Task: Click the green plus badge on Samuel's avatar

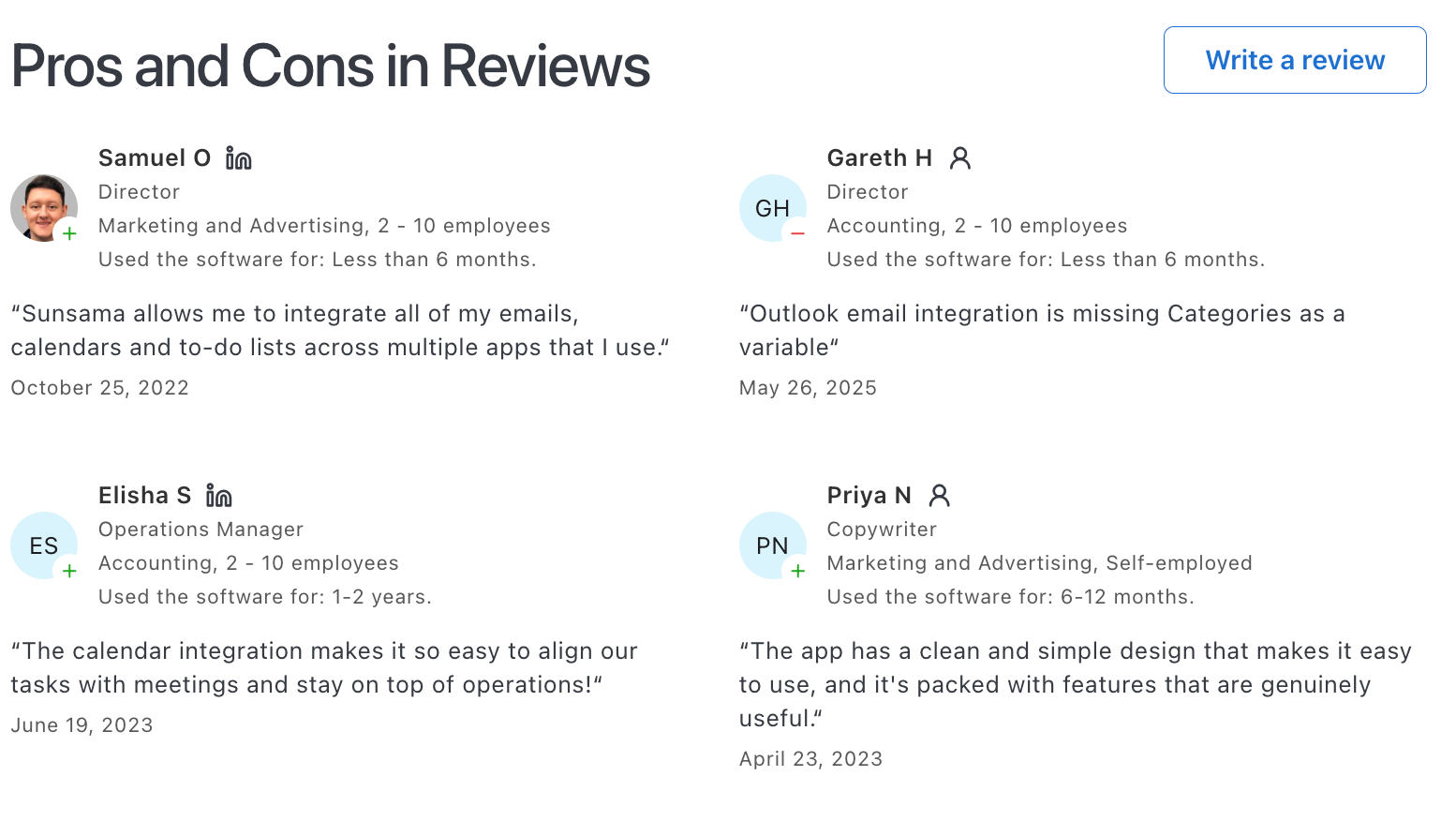Action: coord(69,233)
